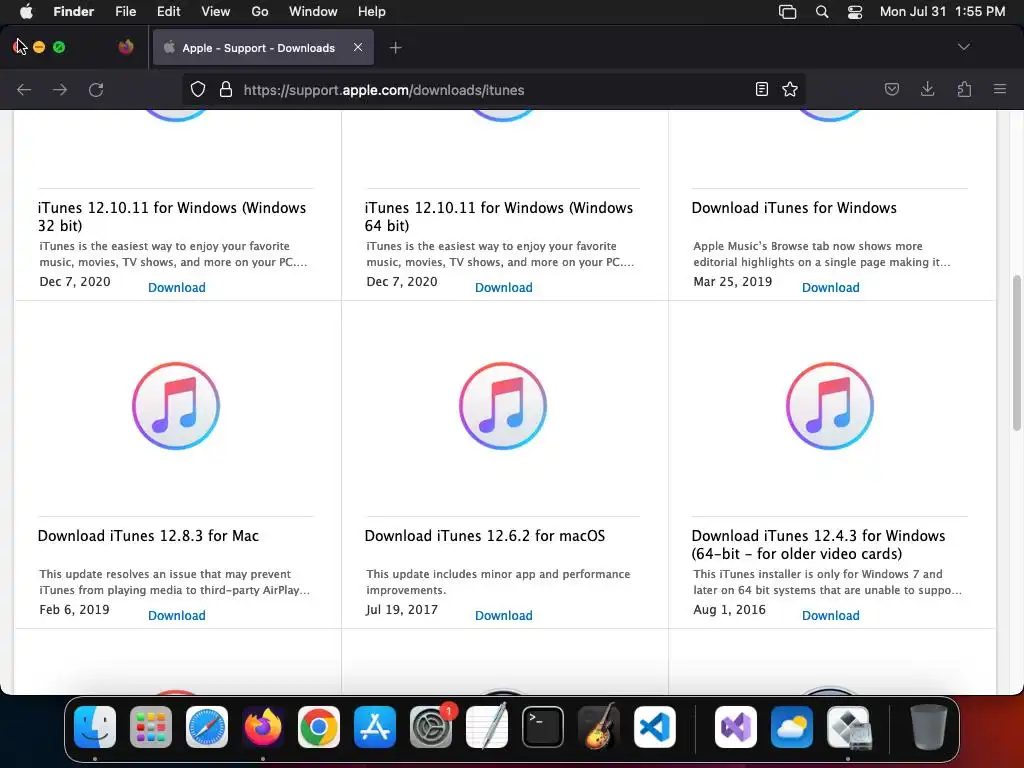Click the iTunes 12.6.2 for macOS icon
1024x768 pixels.
coord(503,406)
